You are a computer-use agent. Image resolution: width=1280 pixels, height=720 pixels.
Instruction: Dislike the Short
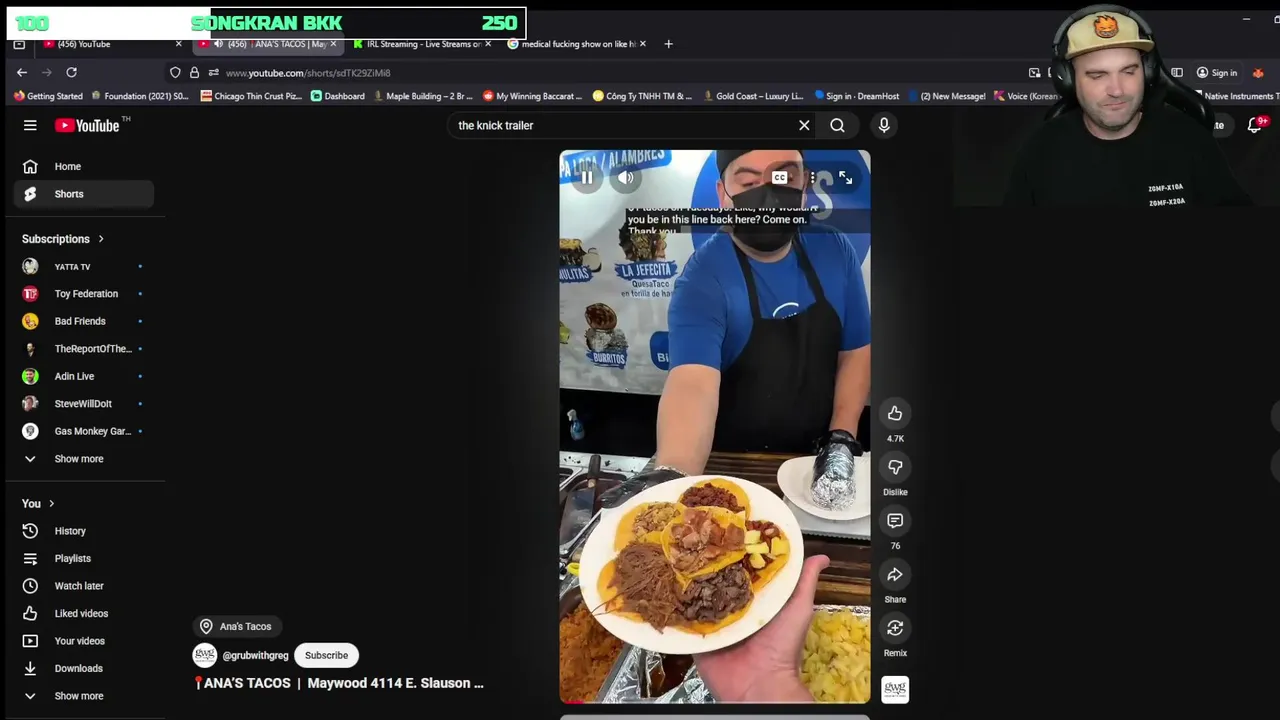895,467
